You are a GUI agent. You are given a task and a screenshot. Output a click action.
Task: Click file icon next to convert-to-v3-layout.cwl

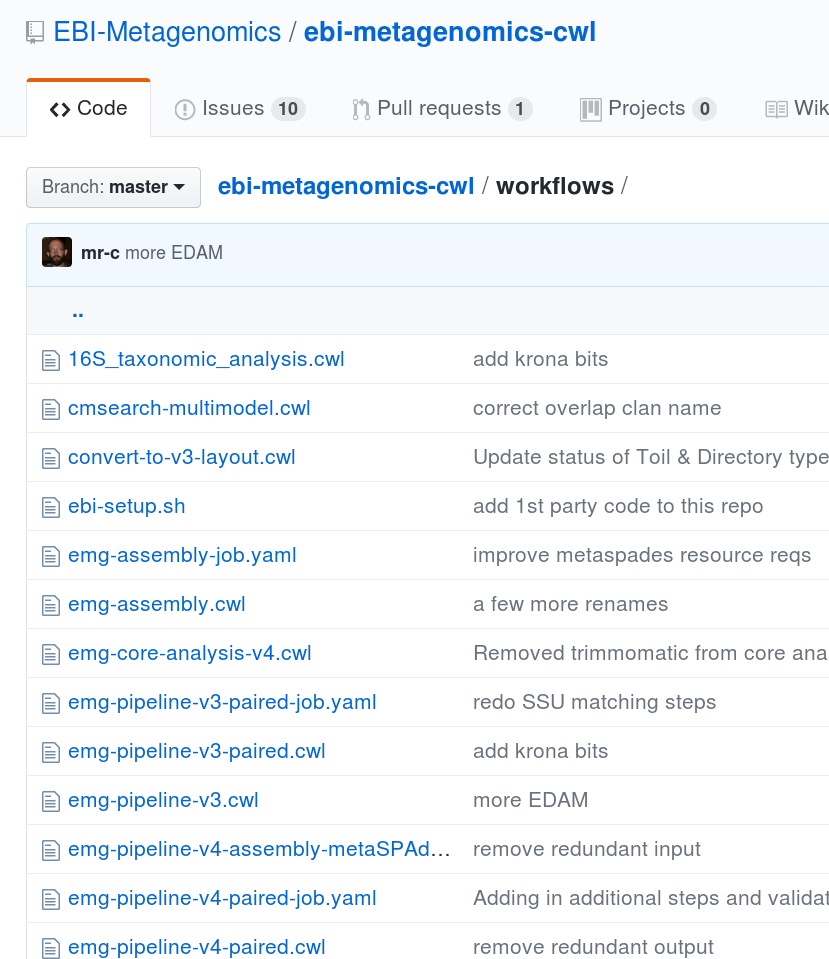(51, 458)
